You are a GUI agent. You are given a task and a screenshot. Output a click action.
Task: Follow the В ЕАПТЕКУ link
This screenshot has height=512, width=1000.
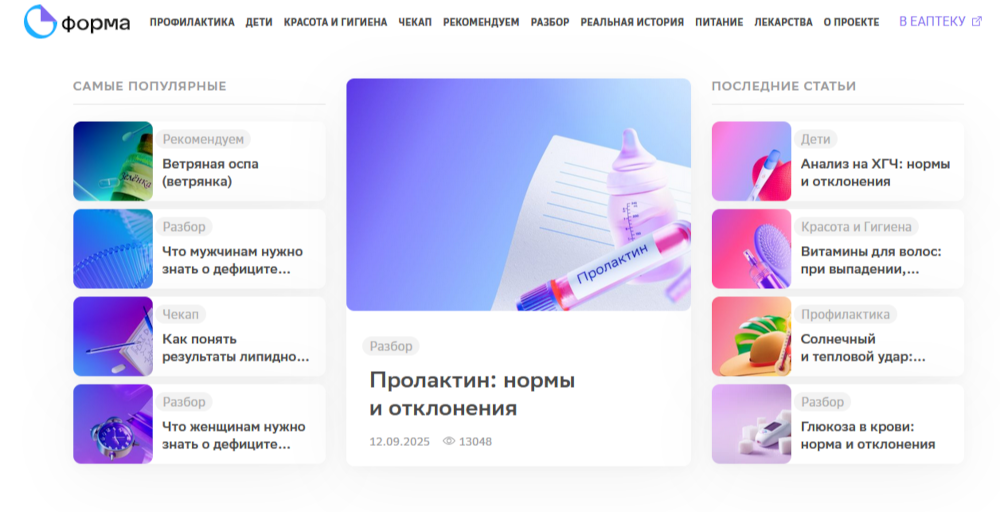coord(932,22)
